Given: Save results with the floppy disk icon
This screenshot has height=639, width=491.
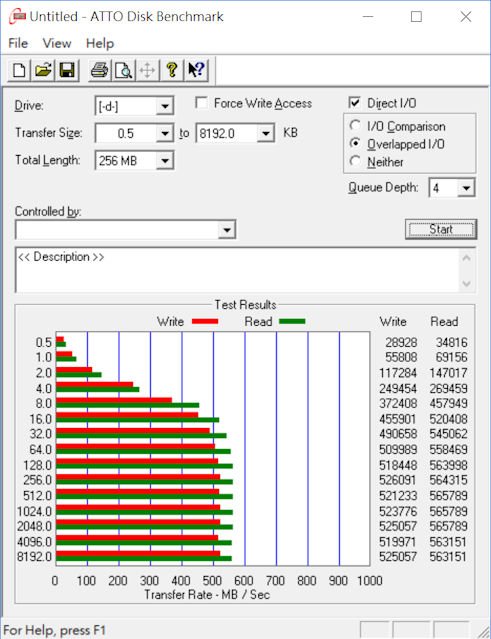Looking at the screenshot, I should coord(67,71).
